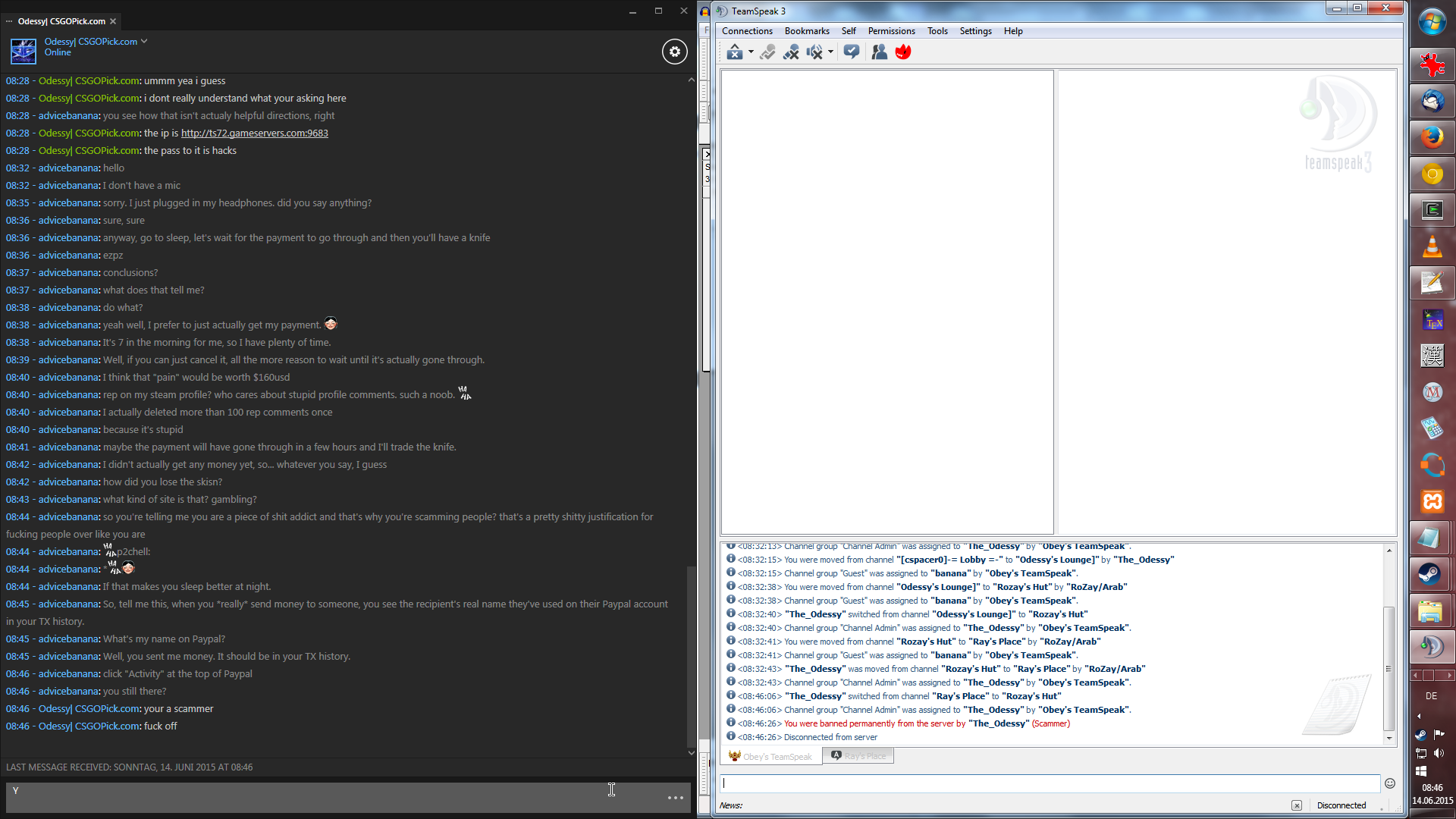Viewport: 1456px width, 819px height.
Task: Expand the away status dropdown arrow
Action: (x=751, y=52)
